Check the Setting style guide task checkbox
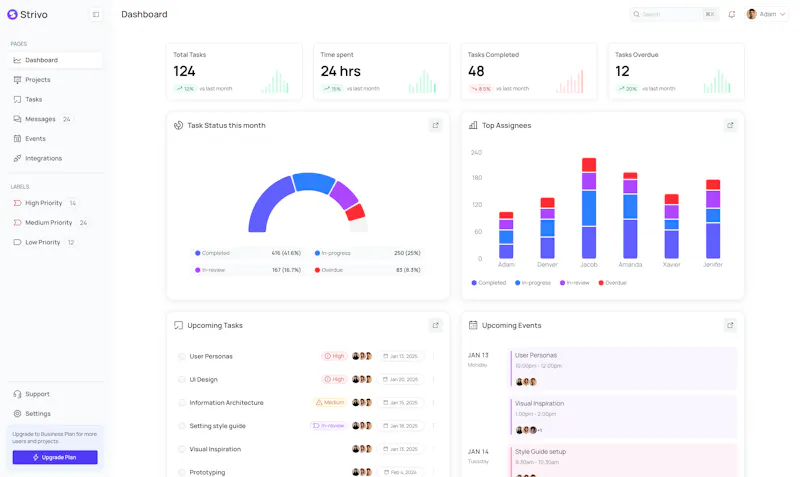Viewport: 800px width, 477px height. [x=182, y=426]
